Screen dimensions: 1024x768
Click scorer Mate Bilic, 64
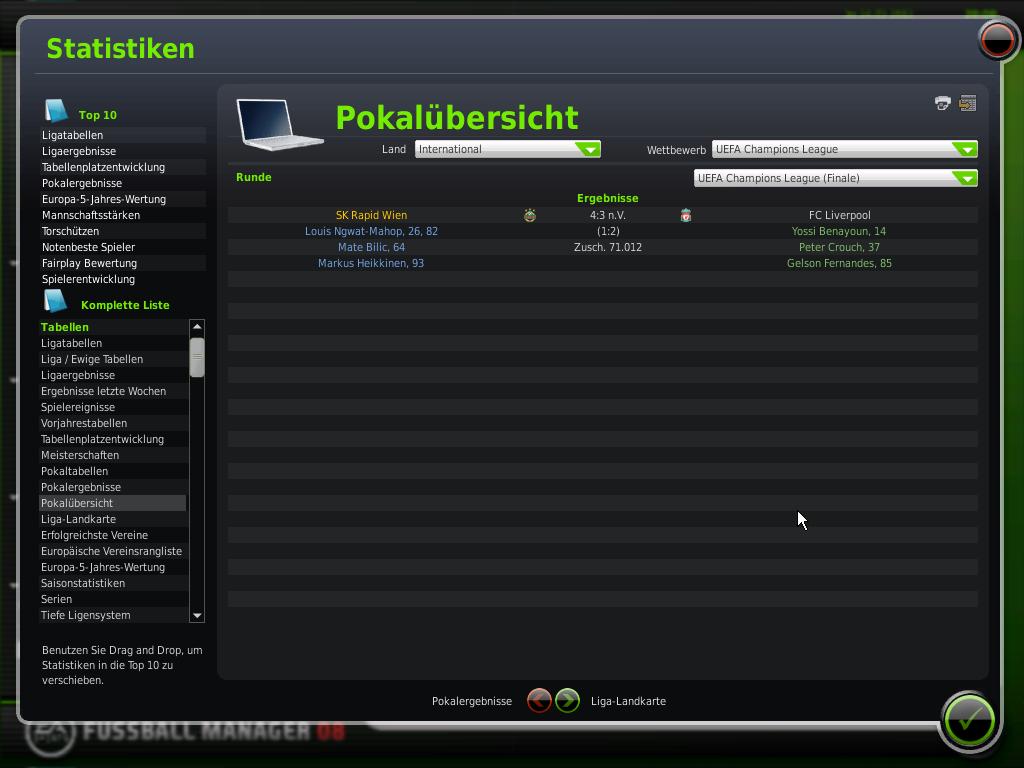(371, 247)
